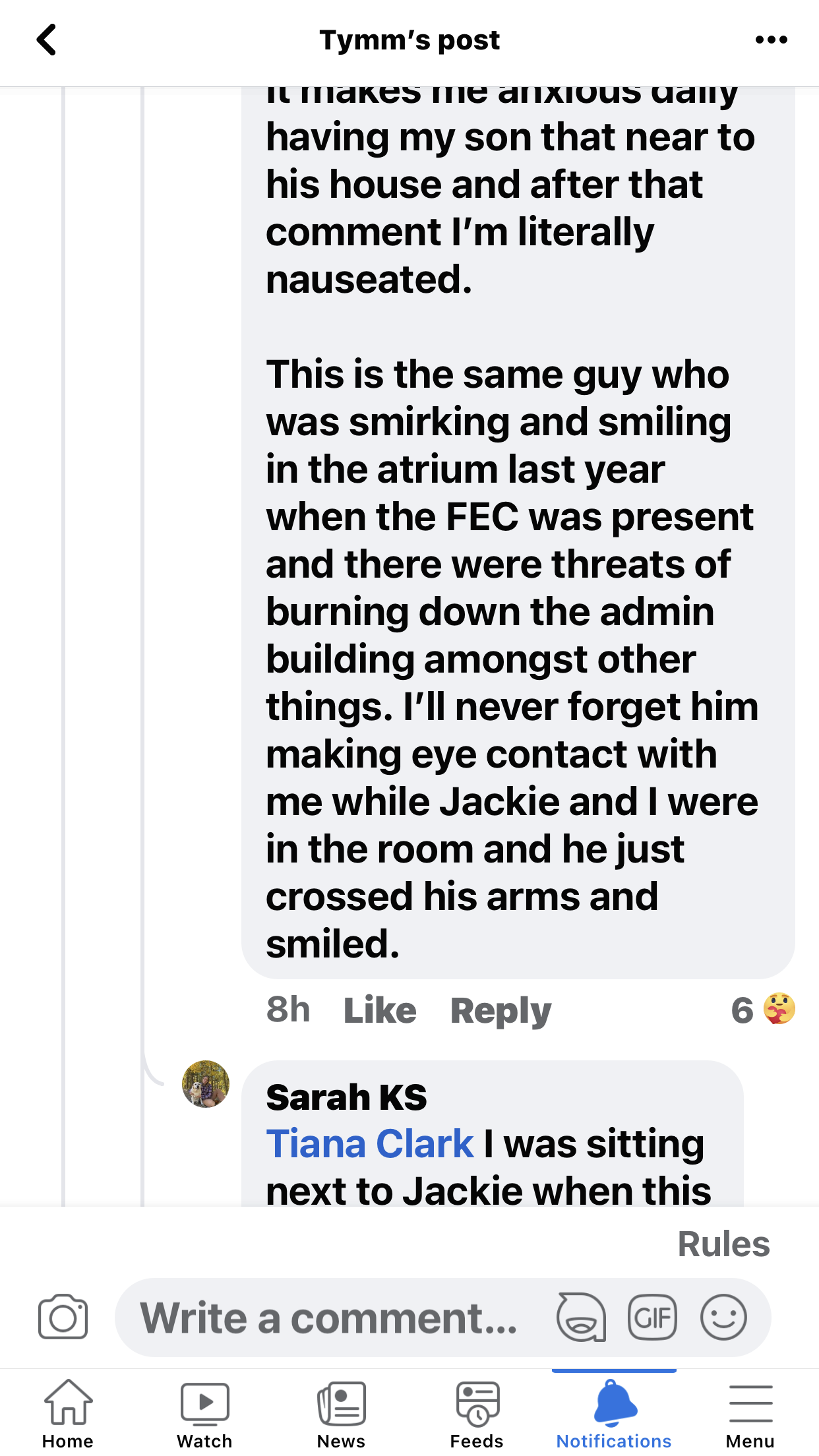819x1456 pixels.
Task: Reply to the 8h-old comment
Action: [x=501, y=1010]
